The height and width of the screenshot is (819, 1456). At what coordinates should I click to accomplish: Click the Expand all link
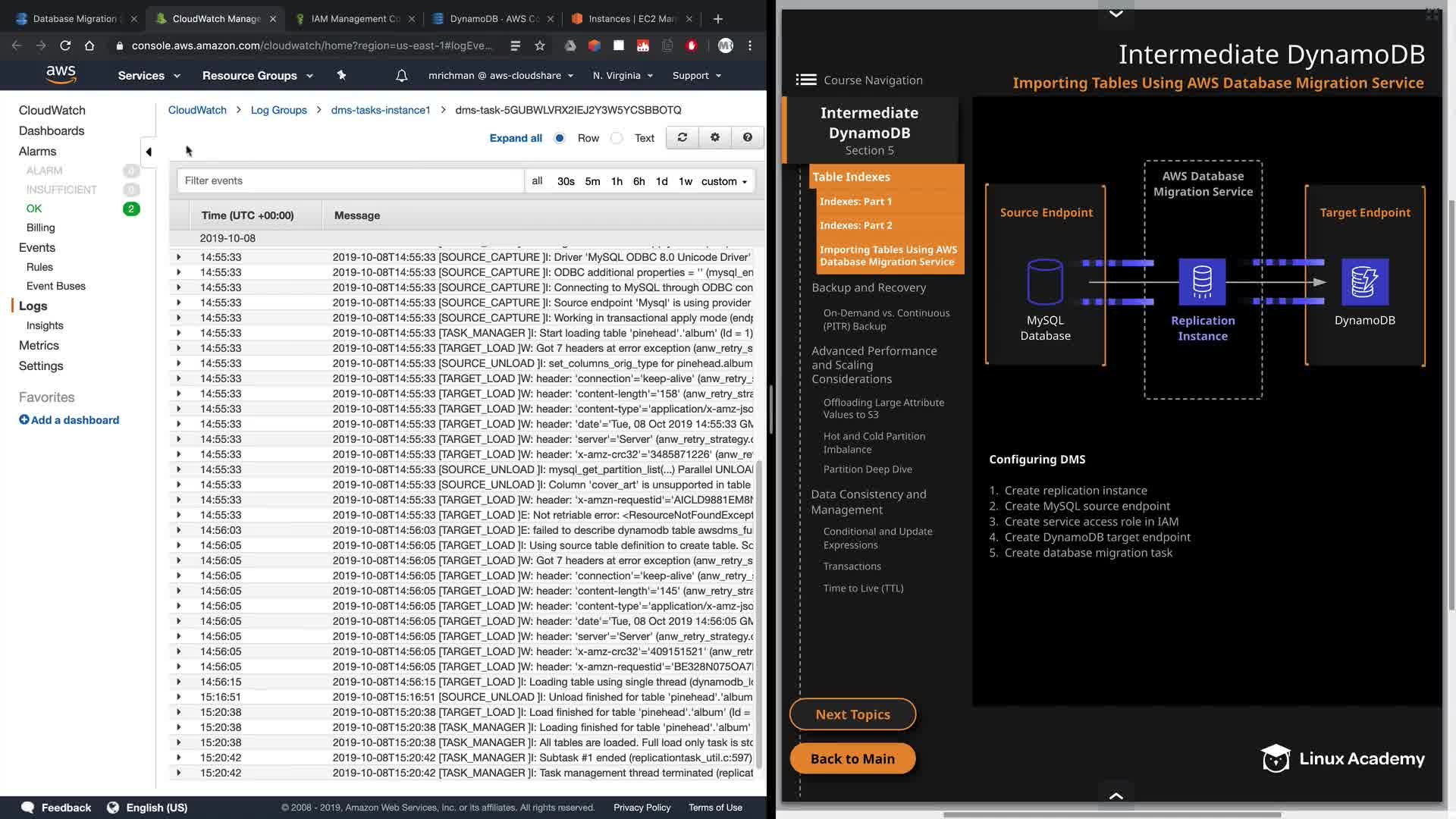click(x=516, y=138)
